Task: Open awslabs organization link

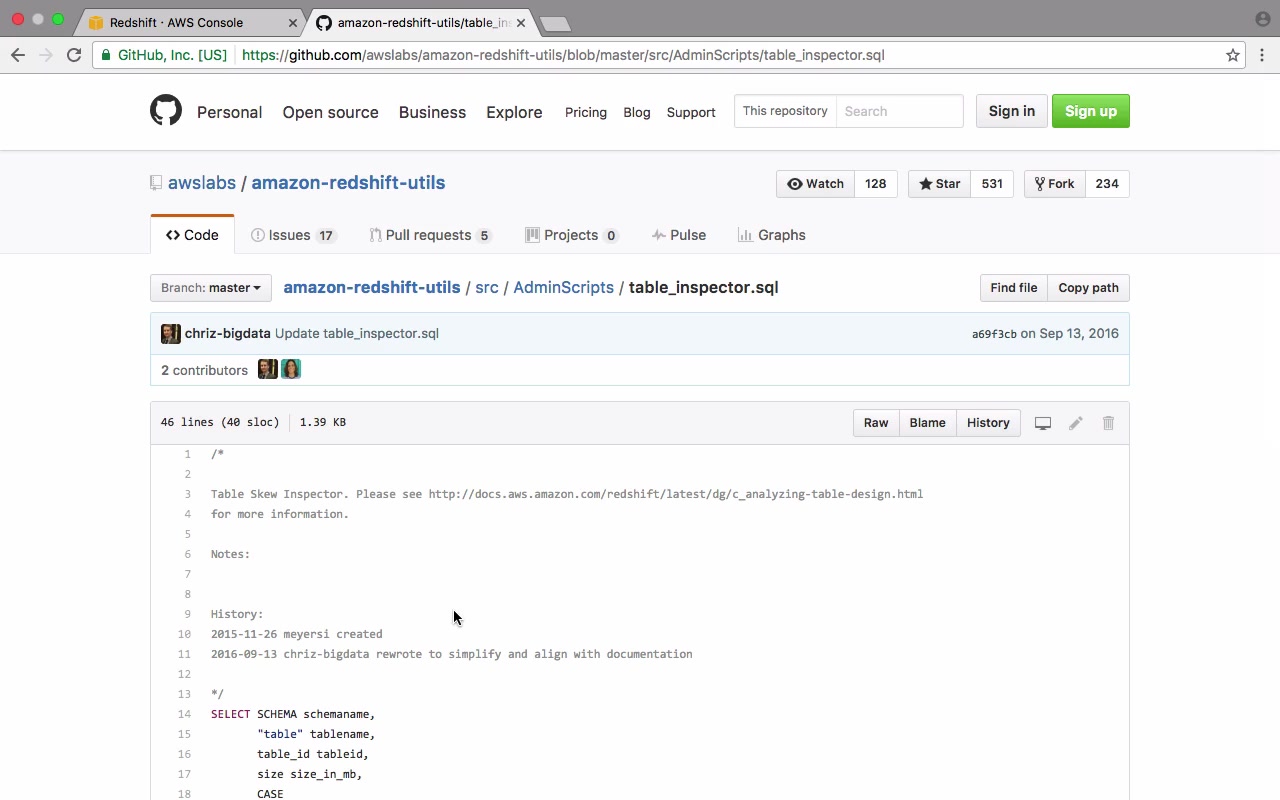Action: (202, 183)
